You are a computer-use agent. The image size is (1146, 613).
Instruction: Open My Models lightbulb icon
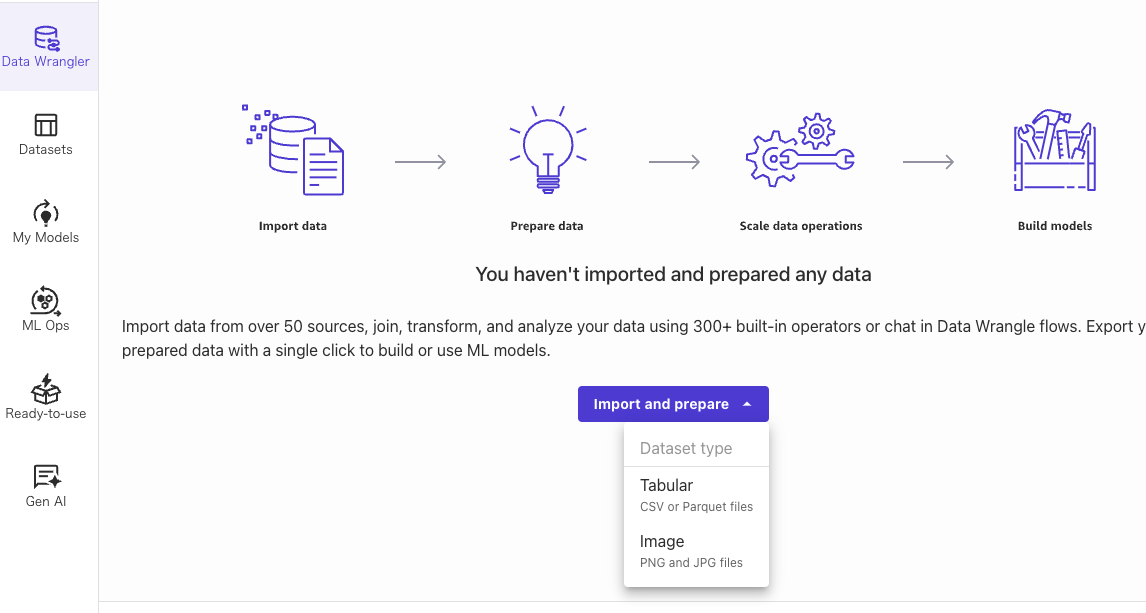coord(45,213)
